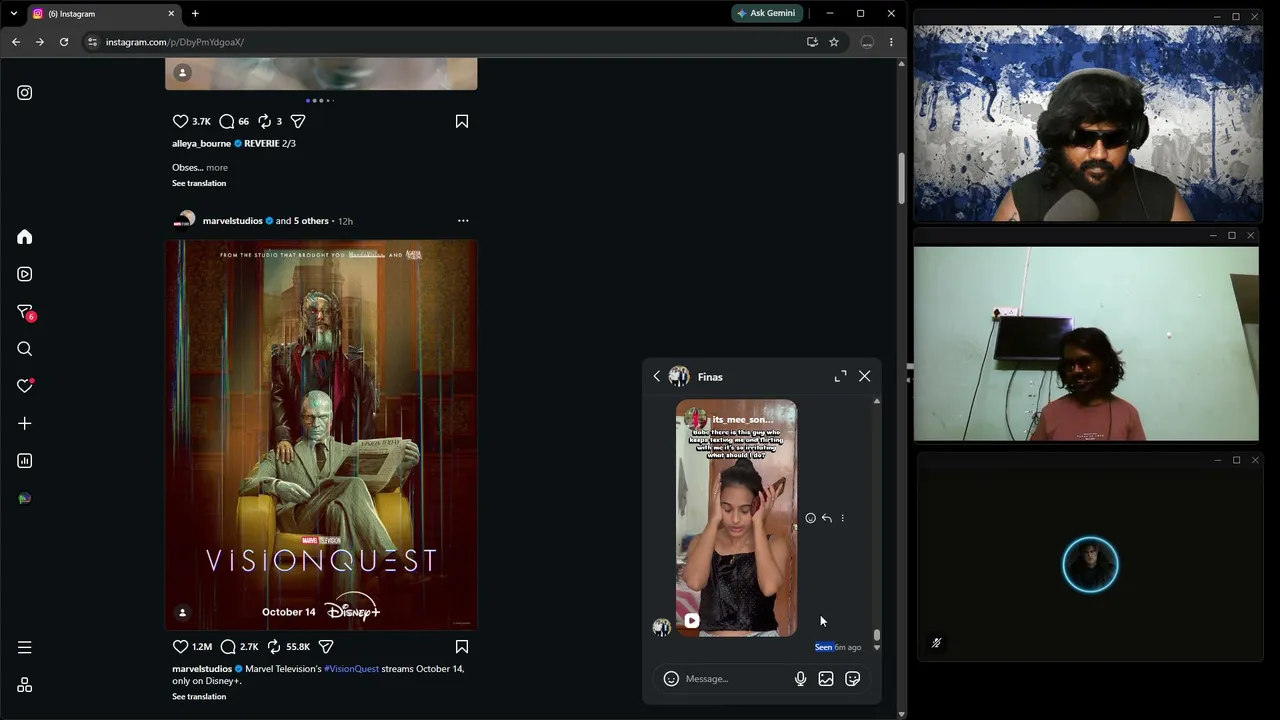Toggle muted microphone icon in bottom-right window
The width and height of the screenshot is (1280, 720).
[936, 643]
